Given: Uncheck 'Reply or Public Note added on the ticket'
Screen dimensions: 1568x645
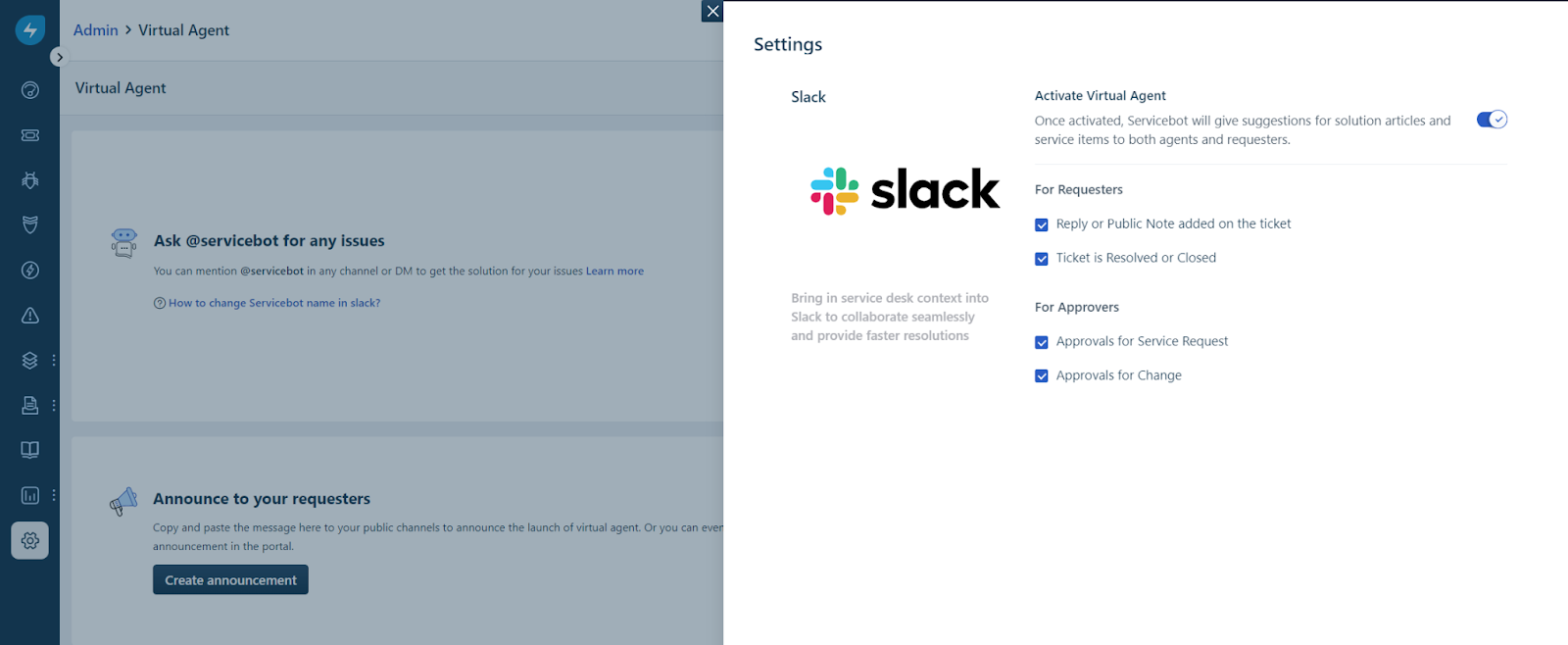Looking at the screenshot, I should (1042, 224).
